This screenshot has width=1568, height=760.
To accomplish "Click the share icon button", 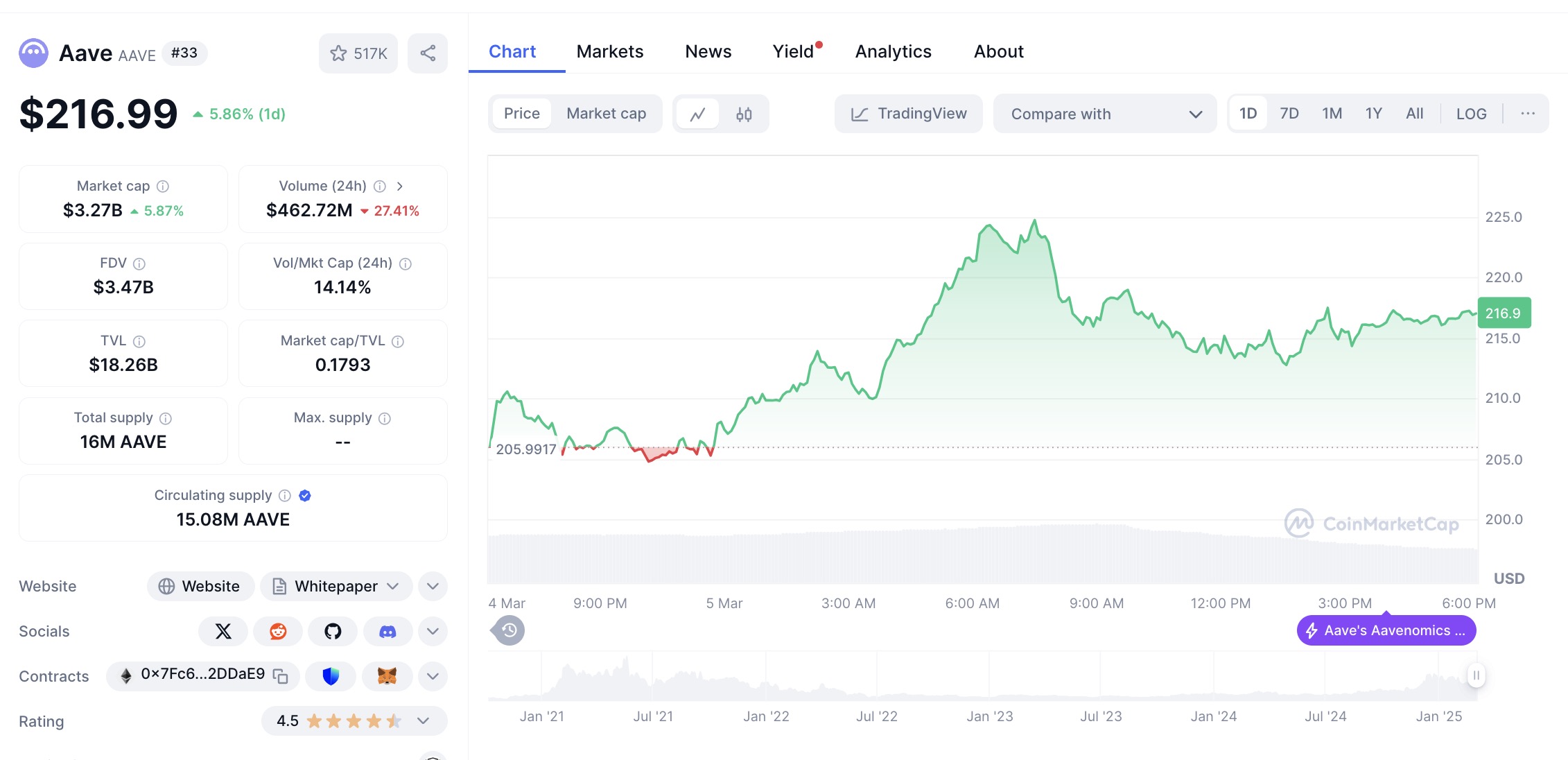I will coord(428,53).
